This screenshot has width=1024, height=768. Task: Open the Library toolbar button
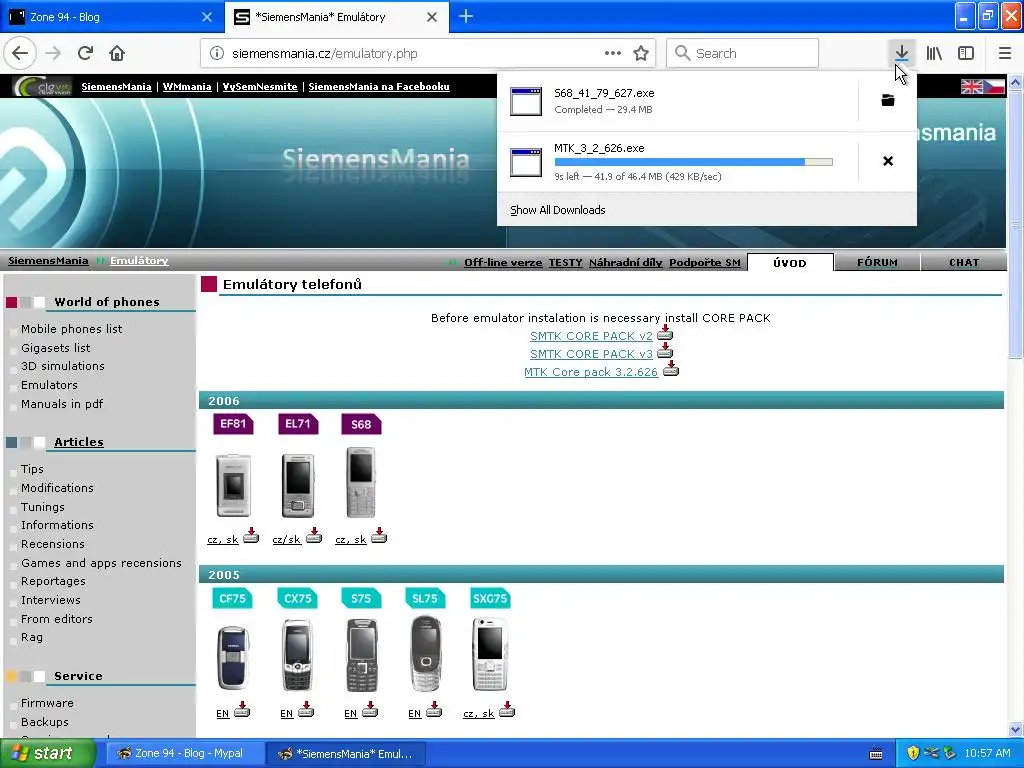934,53
